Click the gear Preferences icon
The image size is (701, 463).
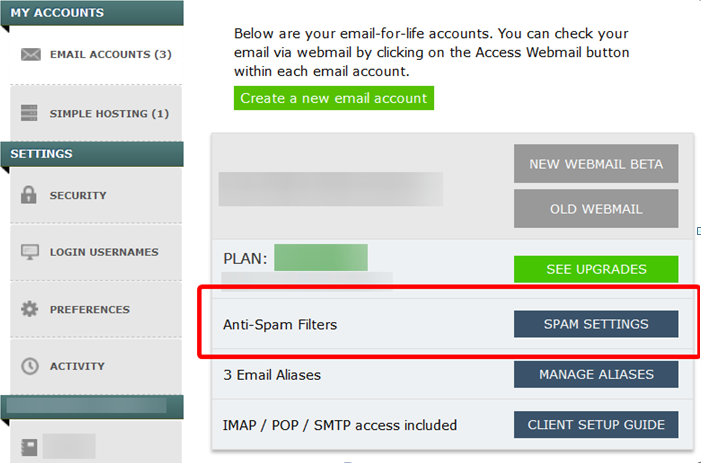pos(30,309)
